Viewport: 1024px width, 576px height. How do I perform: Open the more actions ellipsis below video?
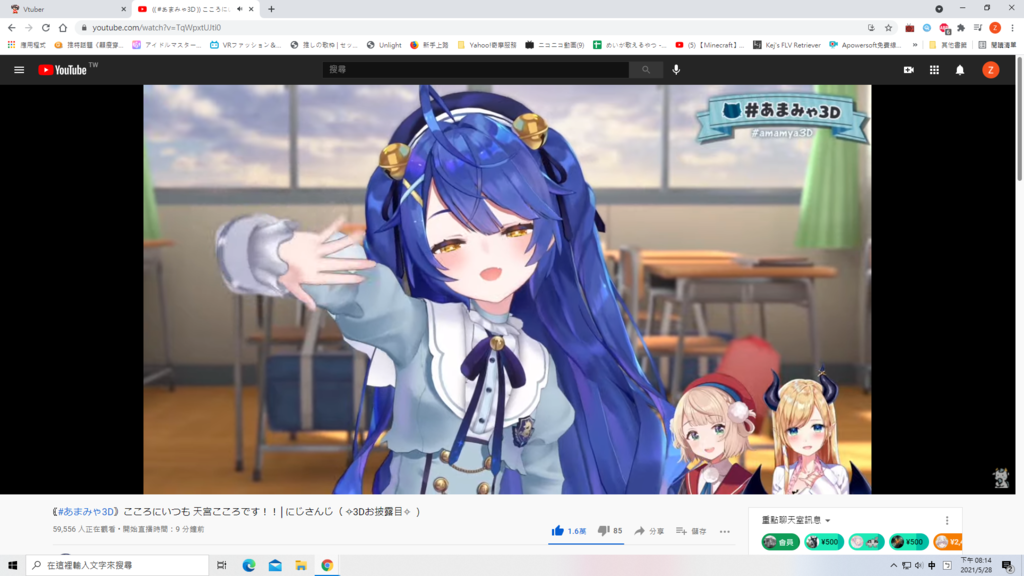(725, 532)
